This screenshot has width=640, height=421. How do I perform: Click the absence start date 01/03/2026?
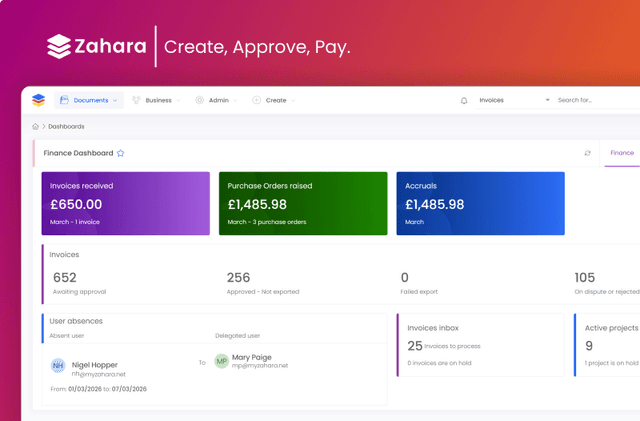[x=85, y=389]
